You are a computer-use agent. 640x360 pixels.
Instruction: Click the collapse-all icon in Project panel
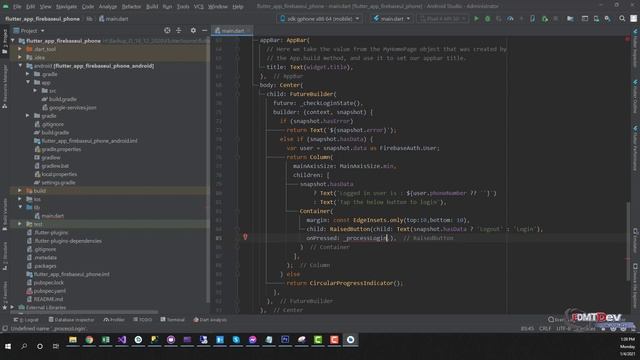point(179,31)
